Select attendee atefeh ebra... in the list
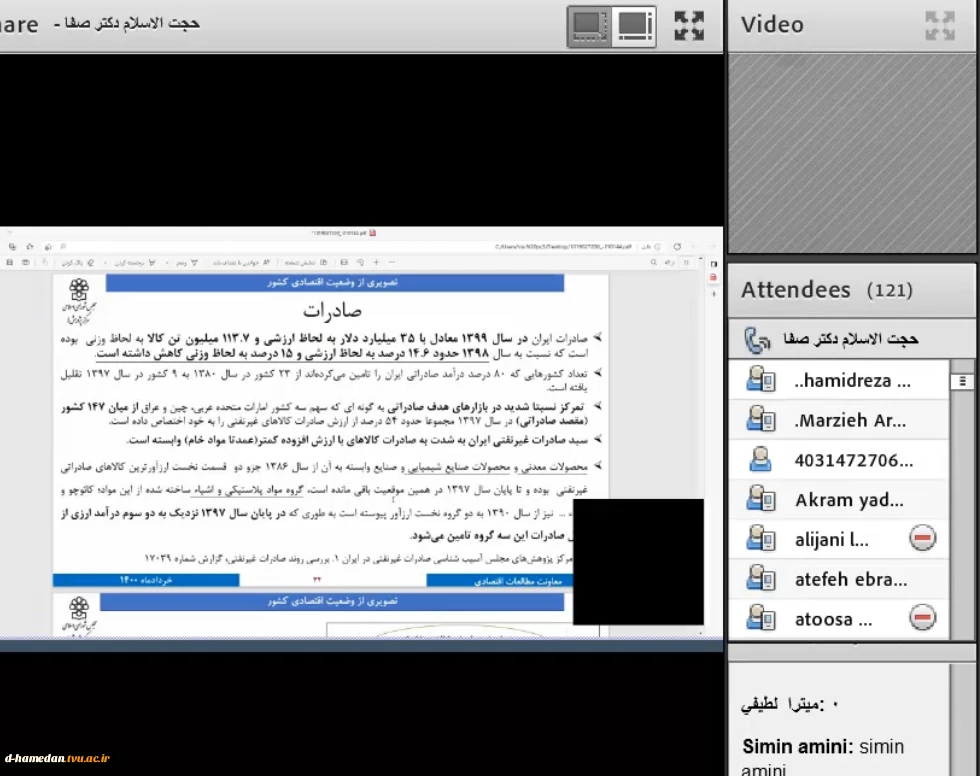This screenshot has height=776, width=980. click(839, 579)
